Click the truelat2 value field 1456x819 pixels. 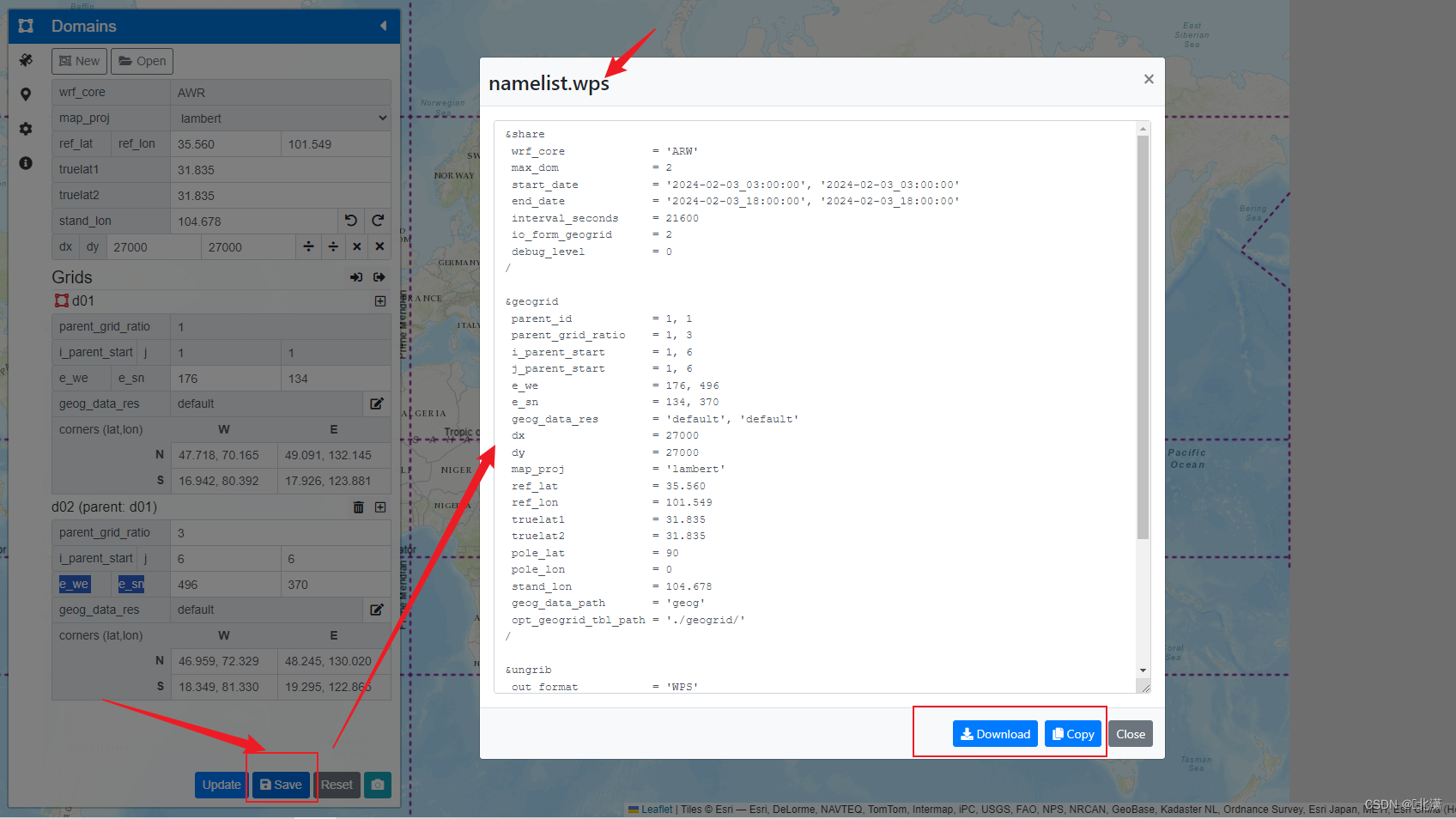281,196
